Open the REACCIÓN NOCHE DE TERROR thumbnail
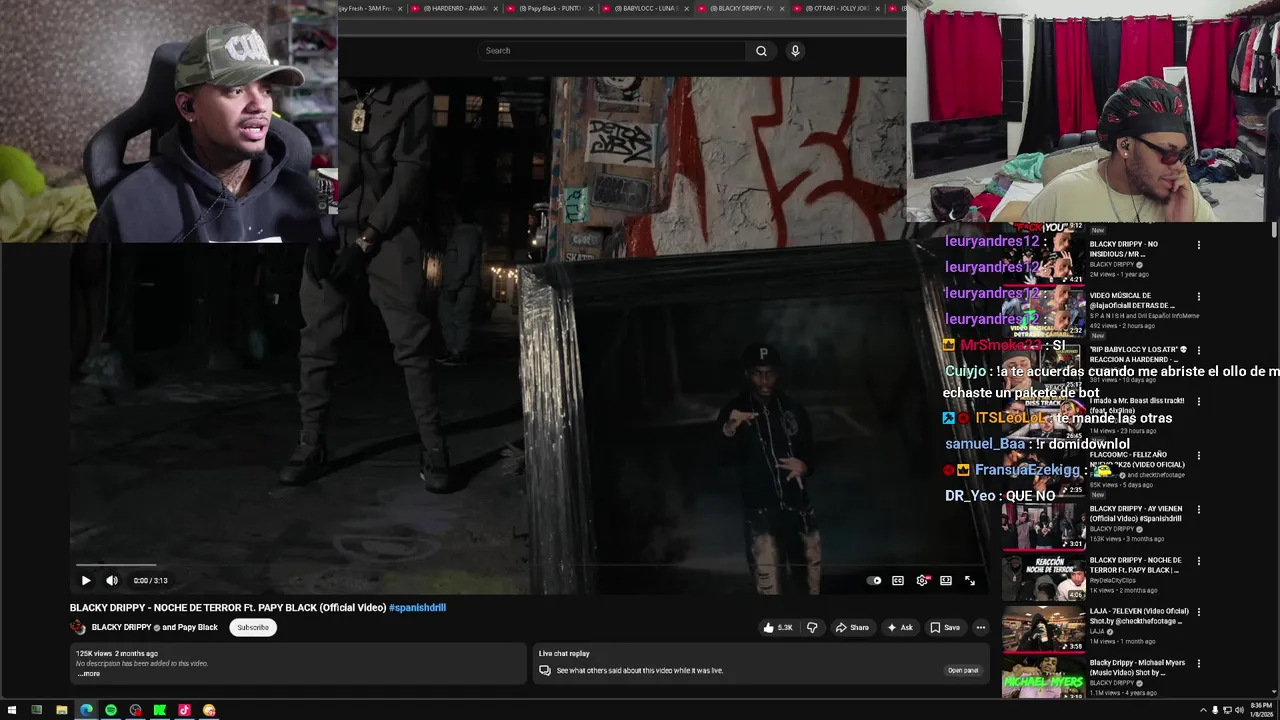This screenshot has width=1280, height=720. coord(1044,578)
